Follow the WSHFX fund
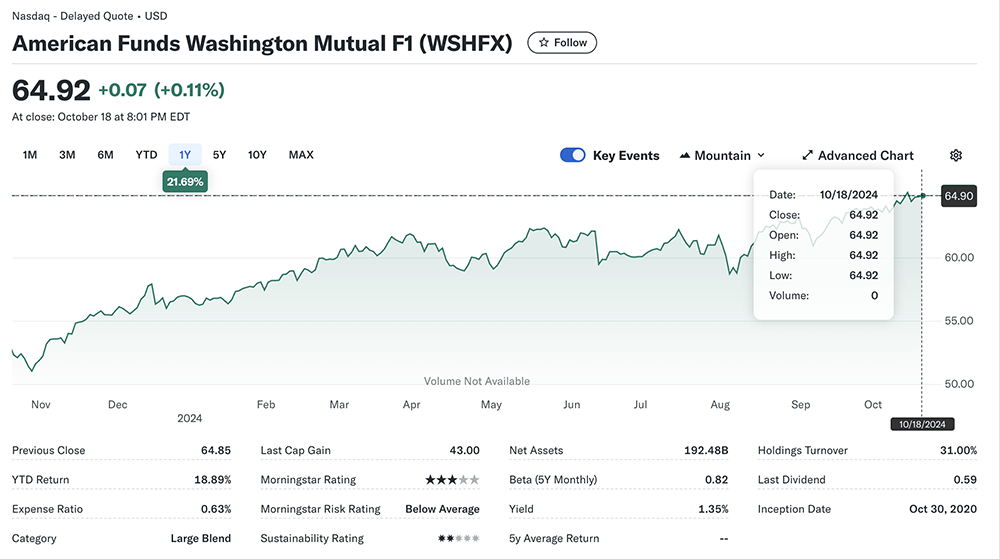The height and width of the screenshot is (559, 1000). coord(562,43)
